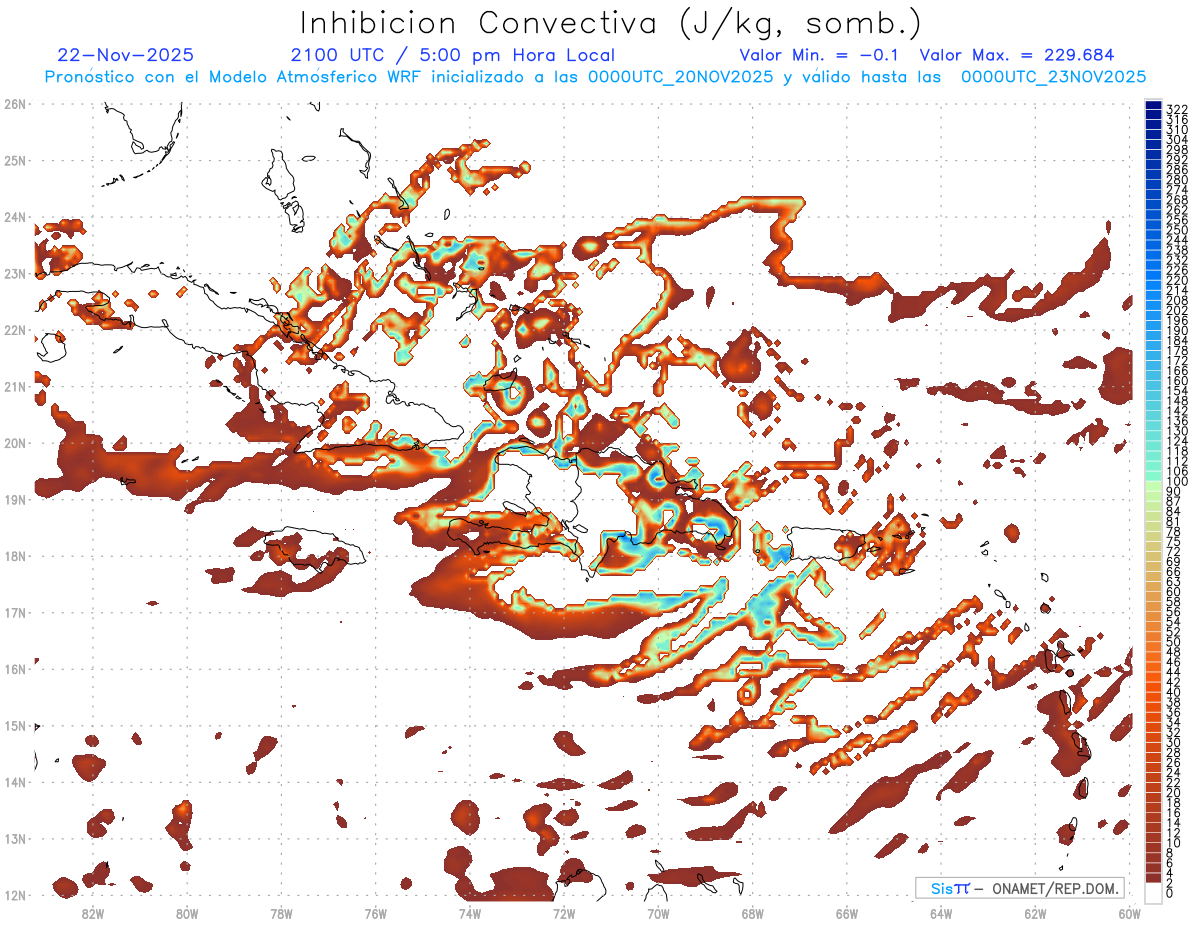This screenshot has height=927, width=1200.
Task: Click the latitude label "18N"
Action: click(14, 556)
